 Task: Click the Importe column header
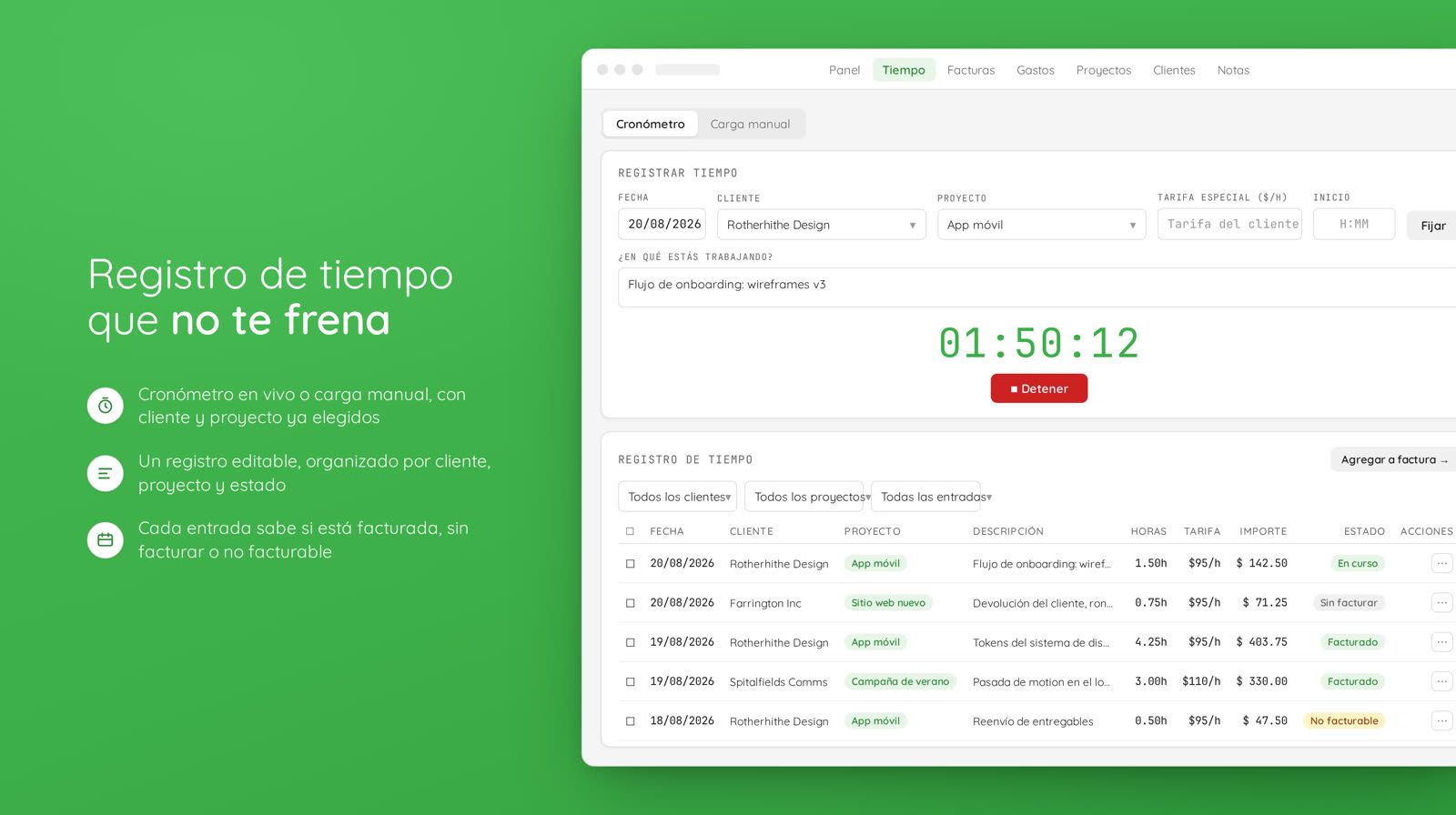click(1263, 531)
